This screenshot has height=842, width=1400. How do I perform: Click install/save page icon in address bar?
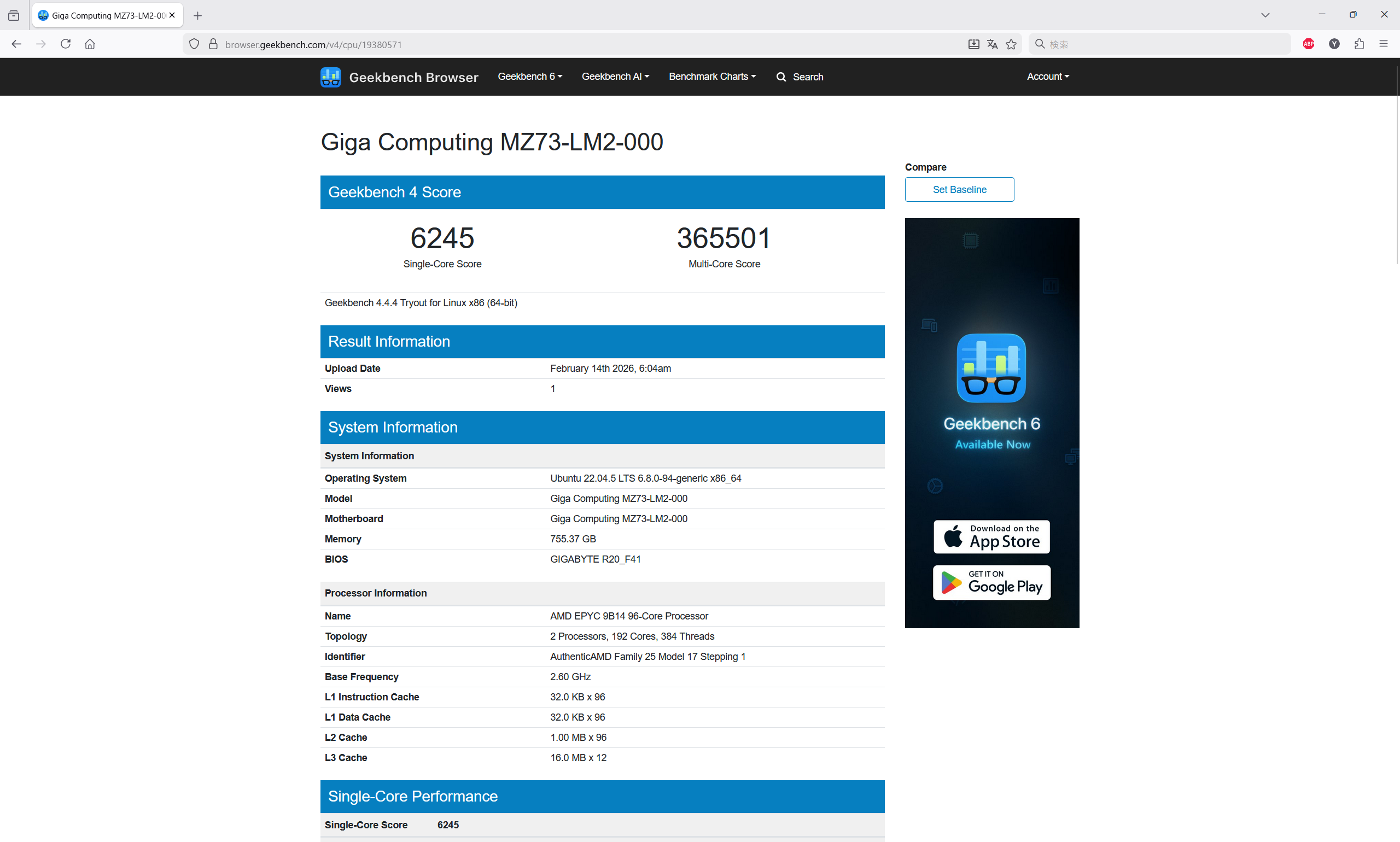point(973,44)
